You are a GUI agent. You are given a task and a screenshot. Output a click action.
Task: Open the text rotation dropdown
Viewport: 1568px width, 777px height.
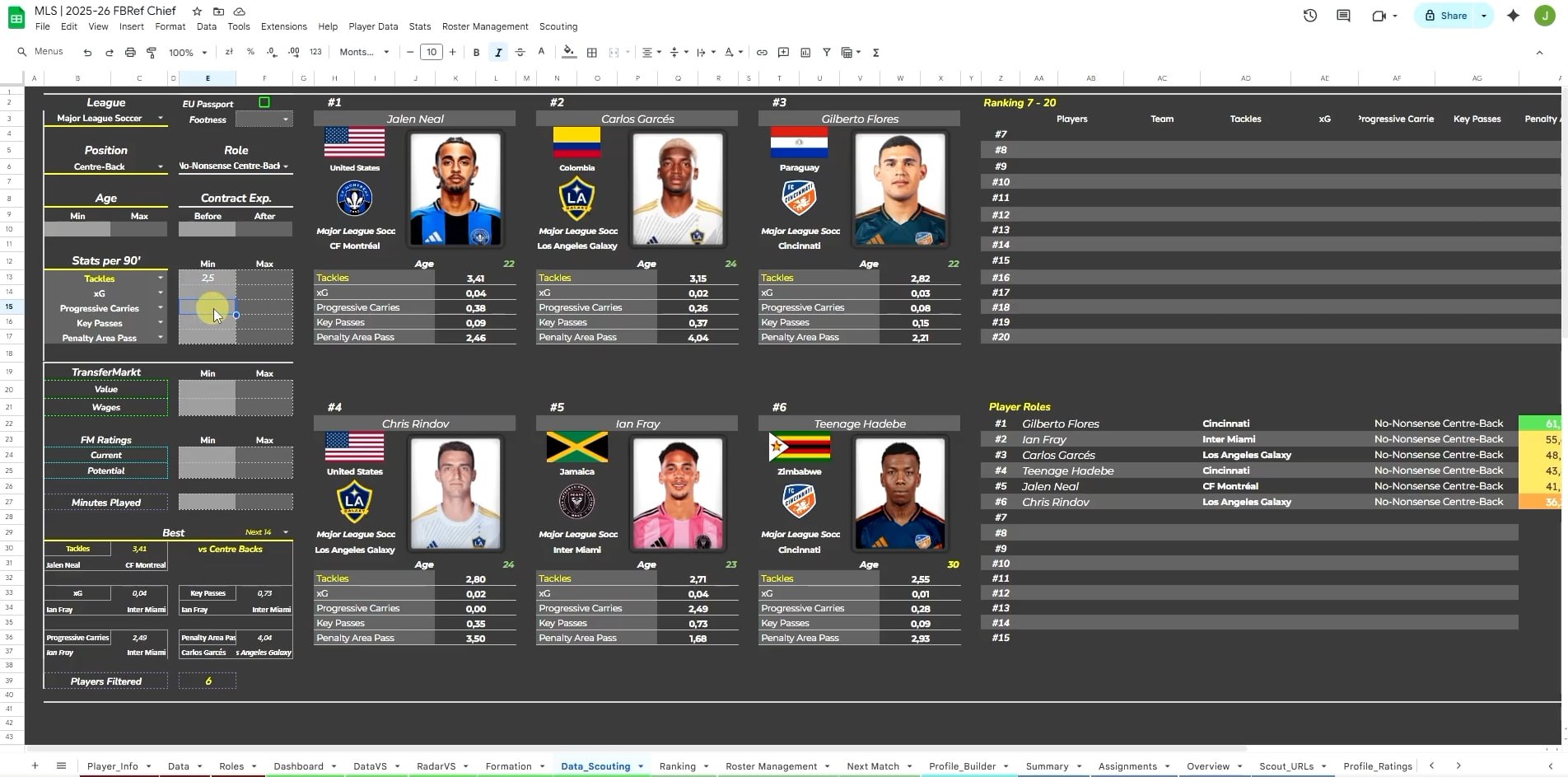tap(733, 52)
